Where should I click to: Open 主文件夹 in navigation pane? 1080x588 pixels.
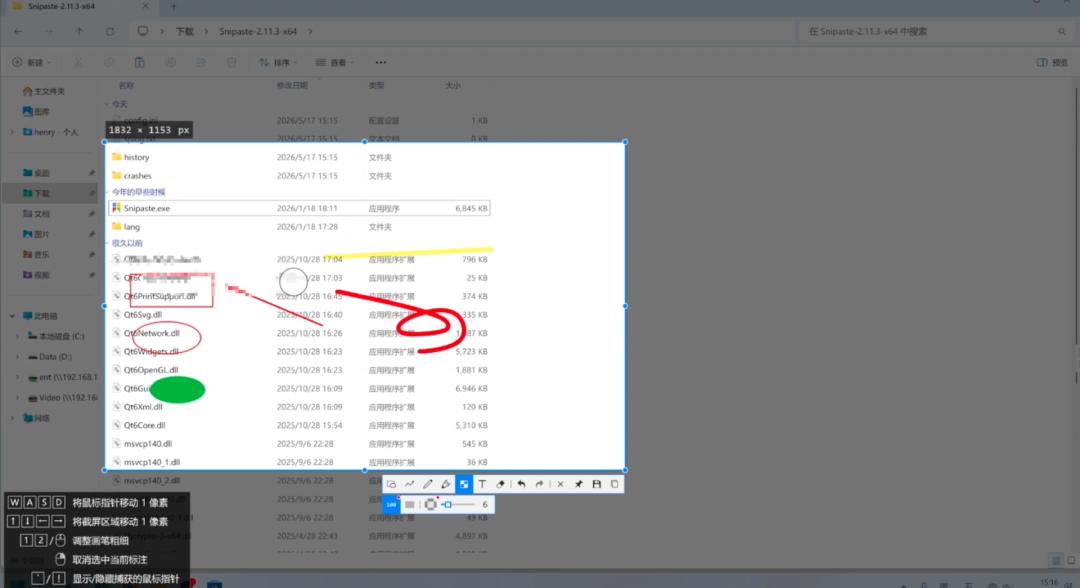tap(43, 91)
